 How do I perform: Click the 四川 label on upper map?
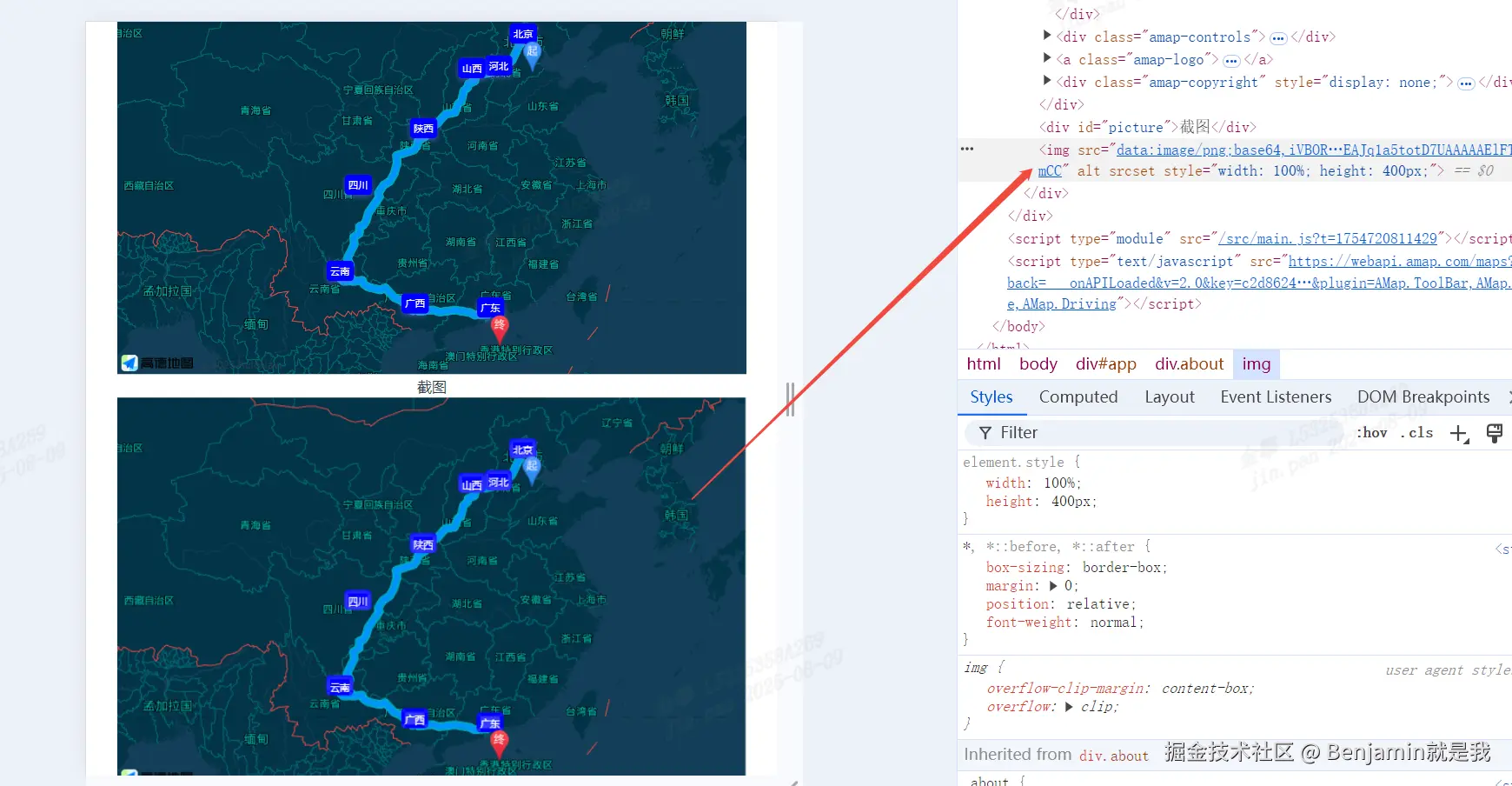358,184
